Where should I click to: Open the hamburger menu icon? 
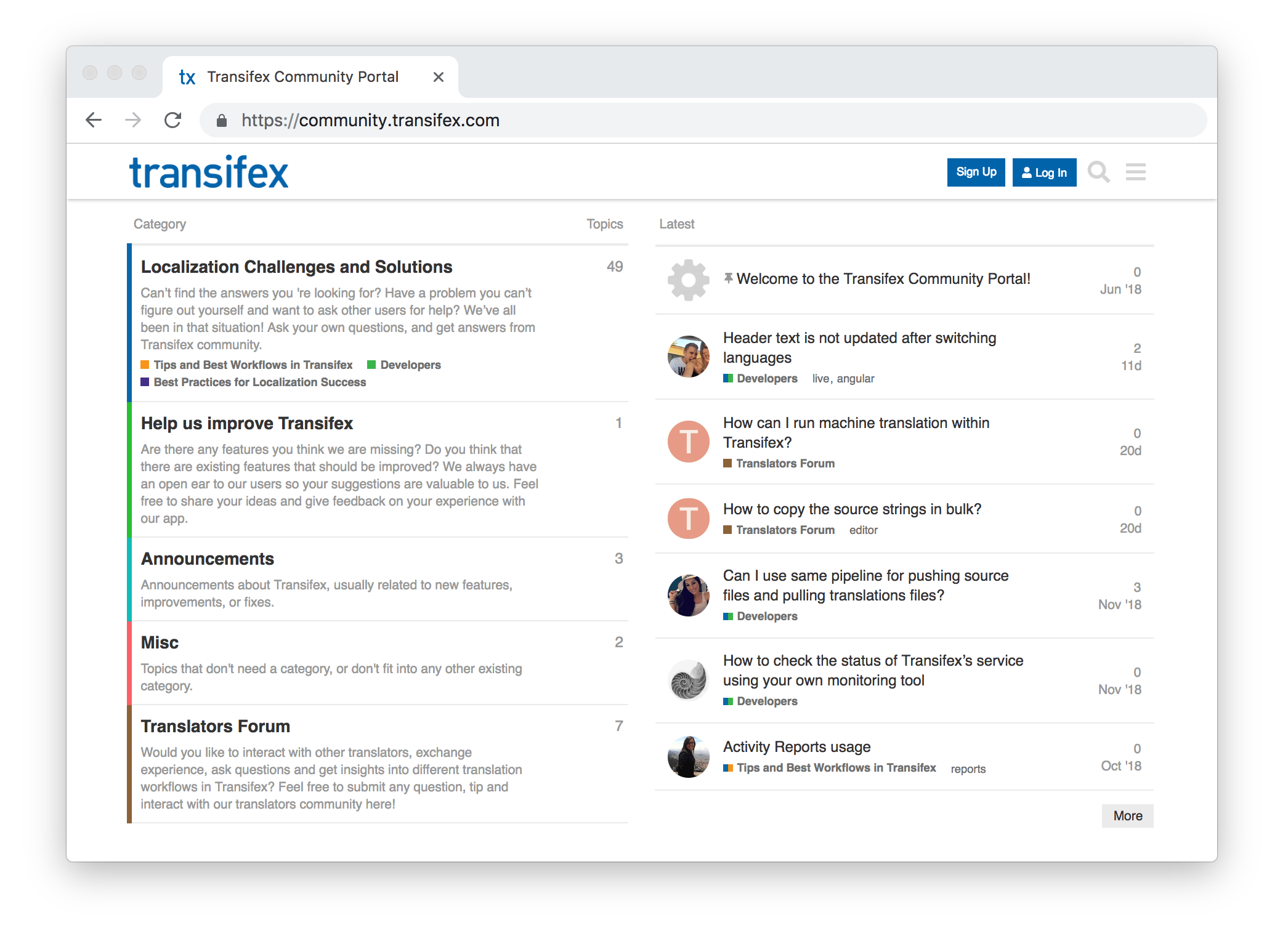pyautogui.click(x=1135, y=172)
